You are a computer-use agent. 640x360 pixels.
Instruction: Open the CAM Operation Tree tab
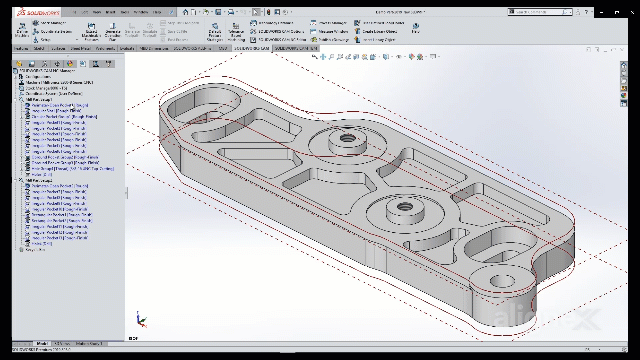pos(96,64)
